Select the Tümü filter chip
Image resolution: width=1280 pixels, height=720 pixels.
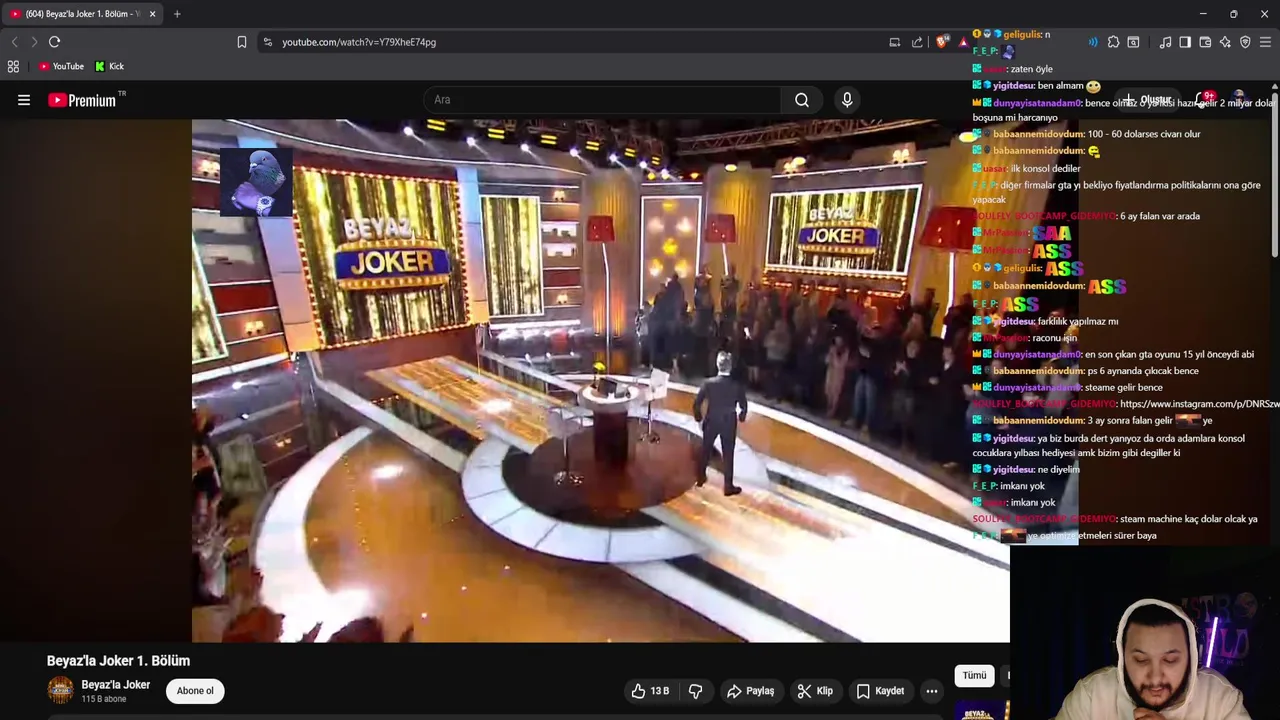(x=974, y=676)
